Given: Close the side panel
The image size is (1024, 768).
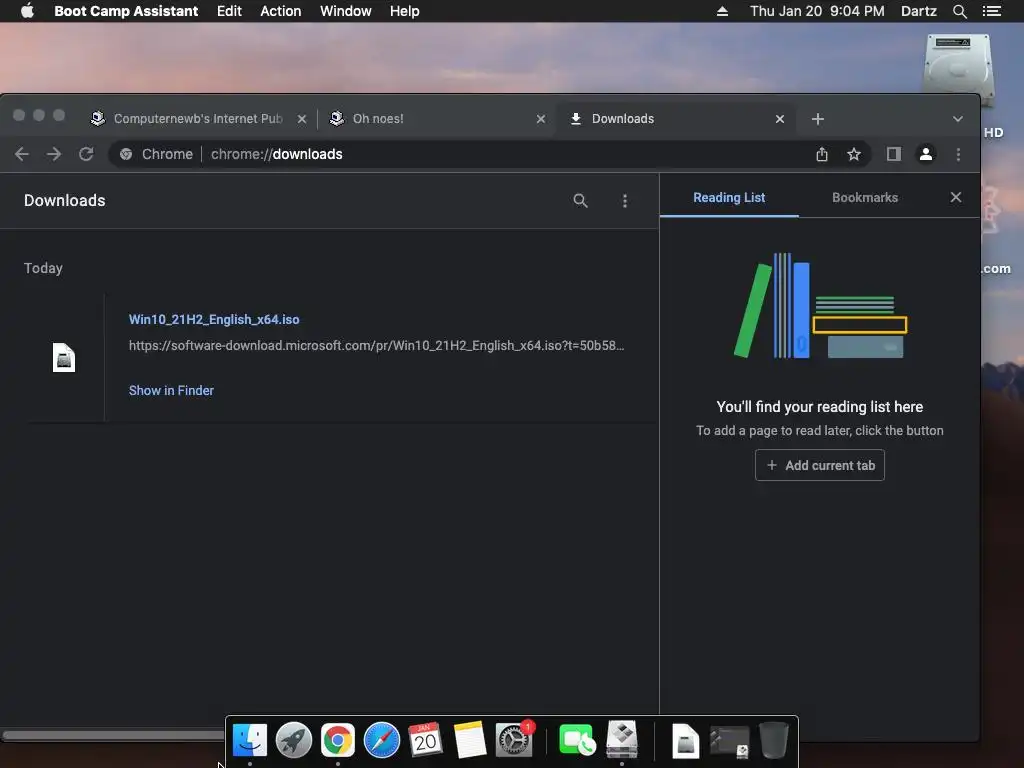Looking at the screenshot, I should [955, 197].
